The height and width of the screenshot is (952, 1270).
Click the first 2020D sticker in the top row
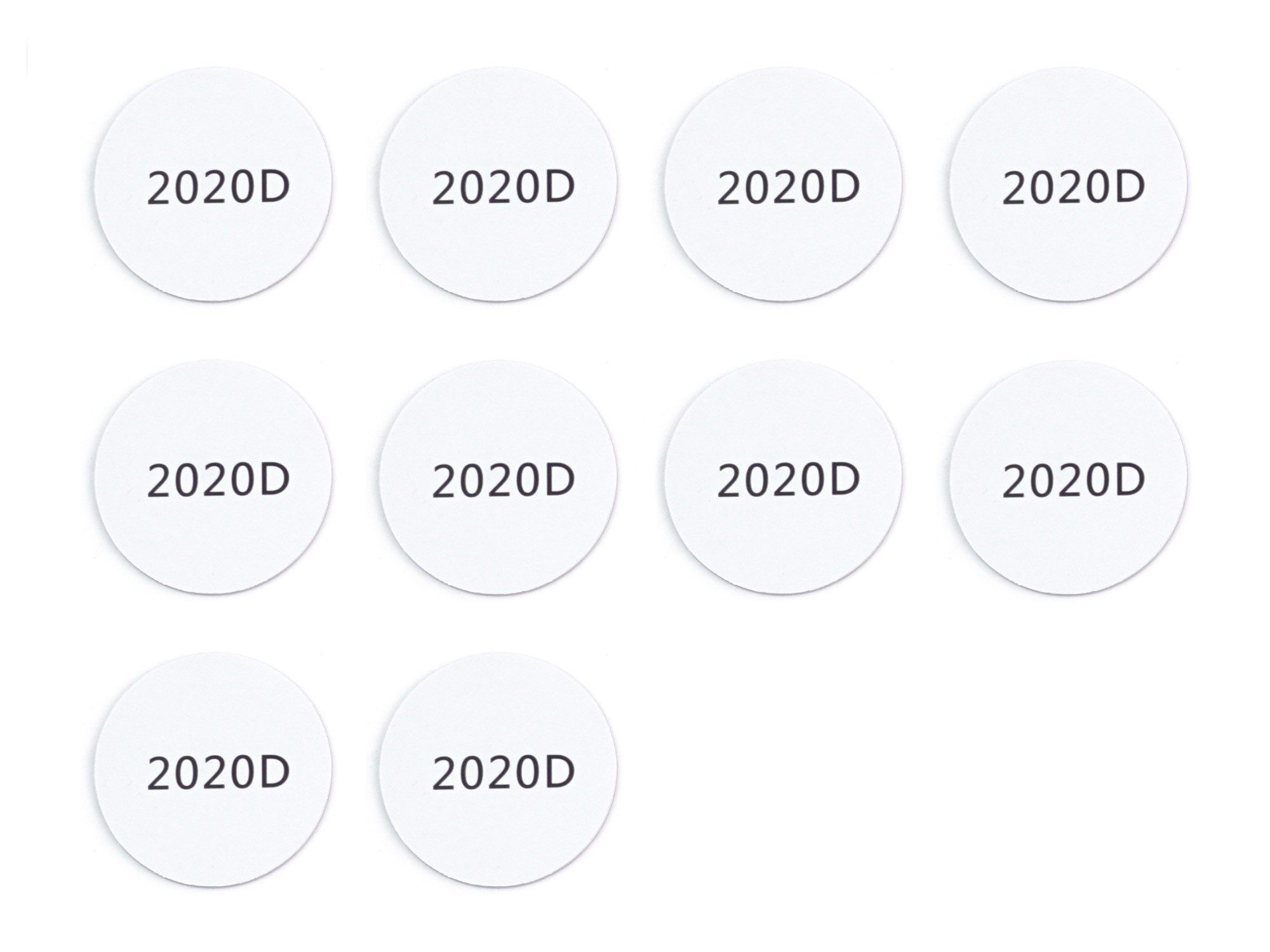[x=213, y=184]
